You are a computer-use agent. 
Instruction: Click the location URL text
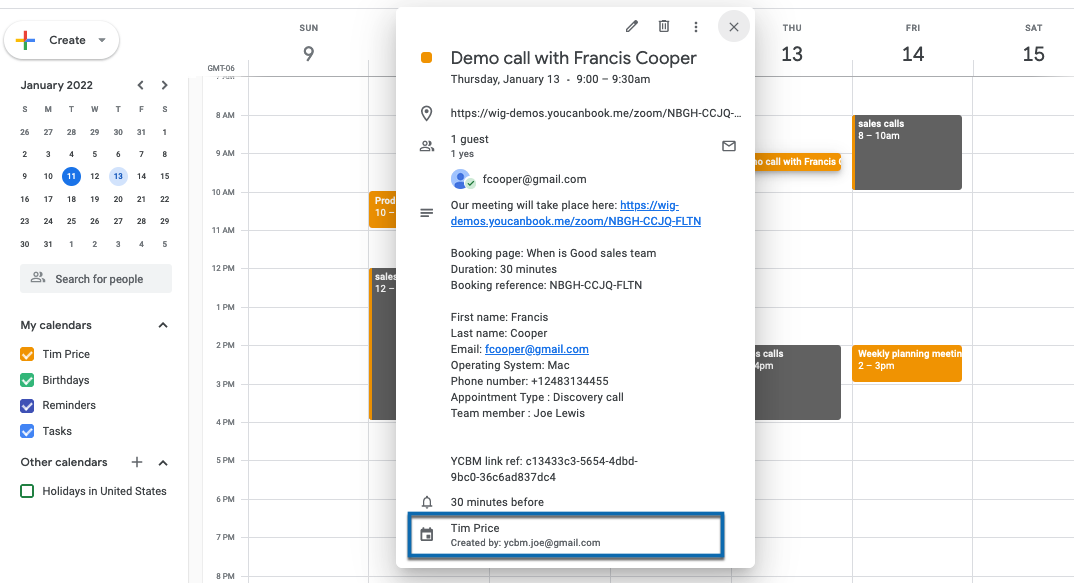coord(596,114)
